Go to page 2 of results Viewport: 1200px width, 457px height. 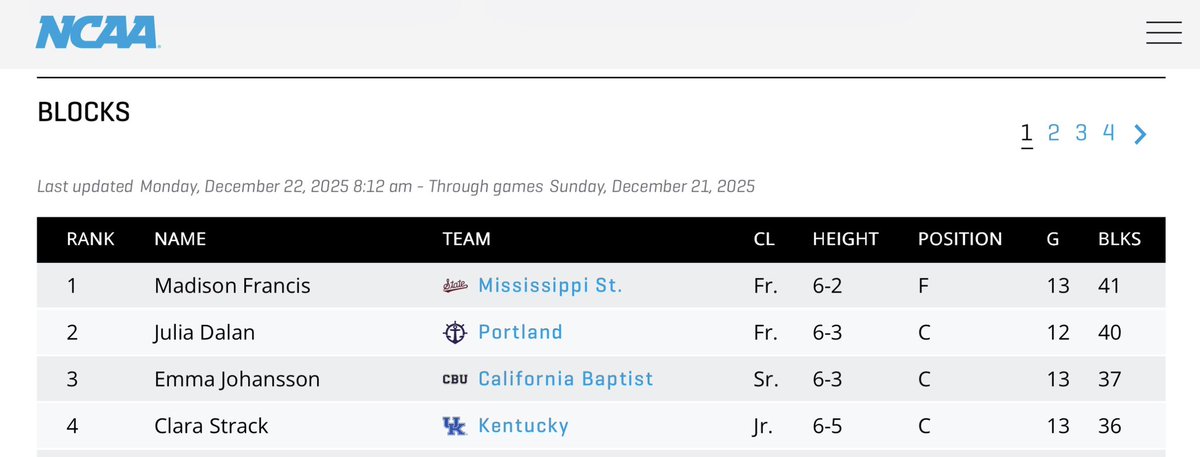(1054, 132)
